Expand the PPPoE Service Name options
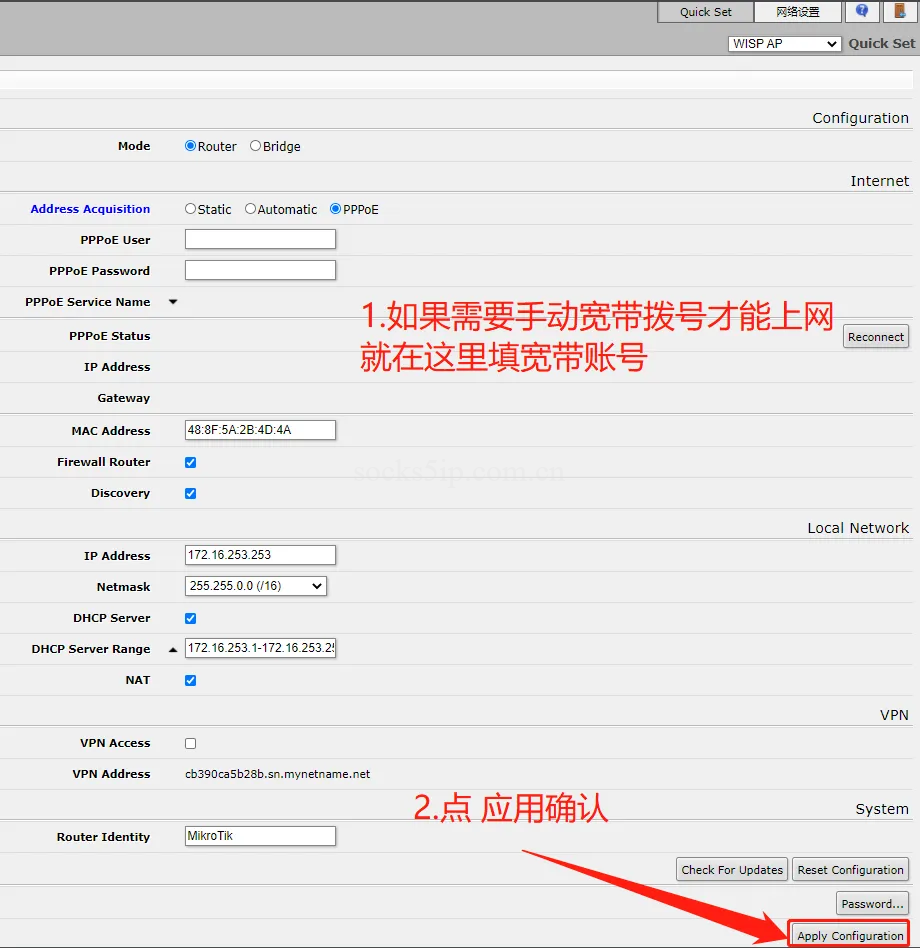Viewport: 920px width, 948px height. coord(172,302)
